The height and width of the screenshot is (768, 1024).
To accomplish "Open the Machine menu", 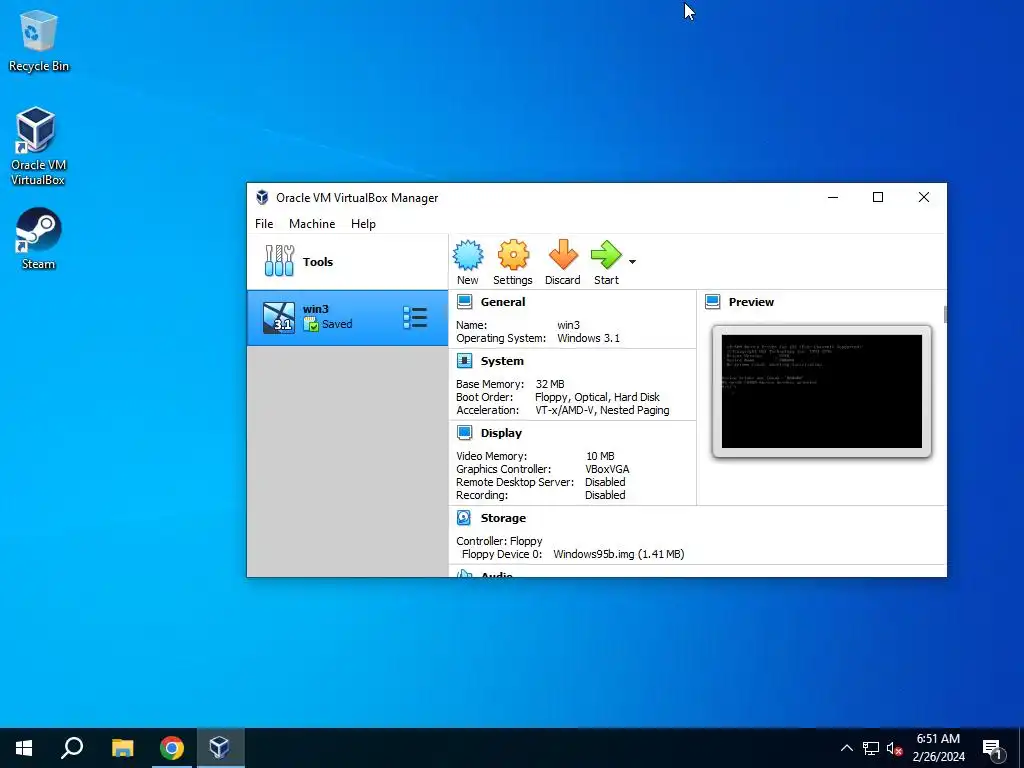I will (x=312, y=223).
